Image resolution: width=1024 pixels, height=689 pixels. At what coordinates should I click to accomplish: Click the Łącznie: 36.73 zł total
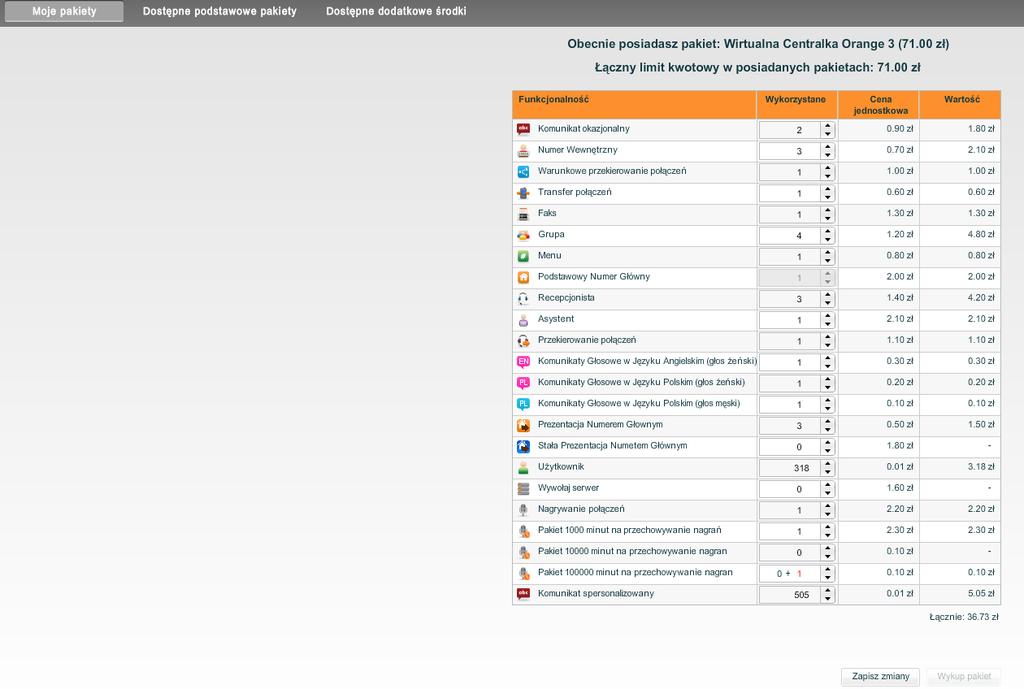point(964,617)
